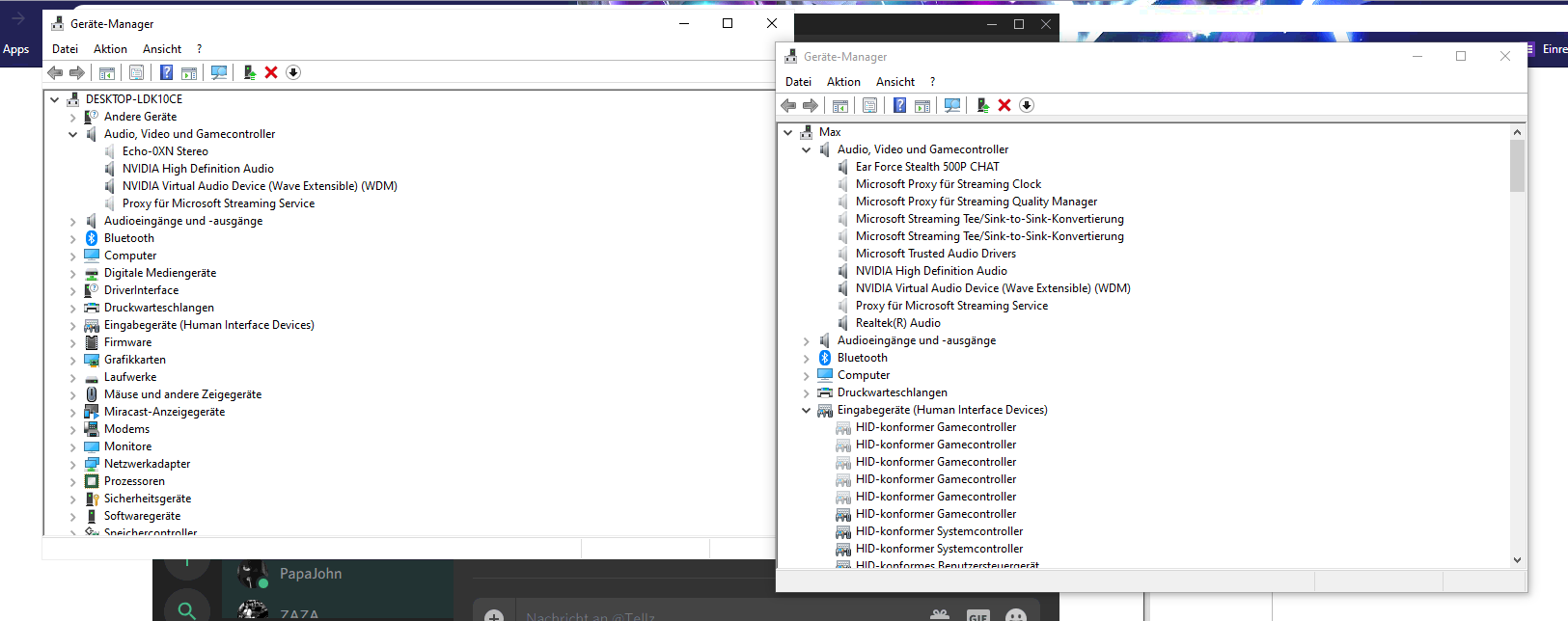Select Miracast-Anzeigegeräte category
The image size is (1568, 621).
[x=164, y=412]
